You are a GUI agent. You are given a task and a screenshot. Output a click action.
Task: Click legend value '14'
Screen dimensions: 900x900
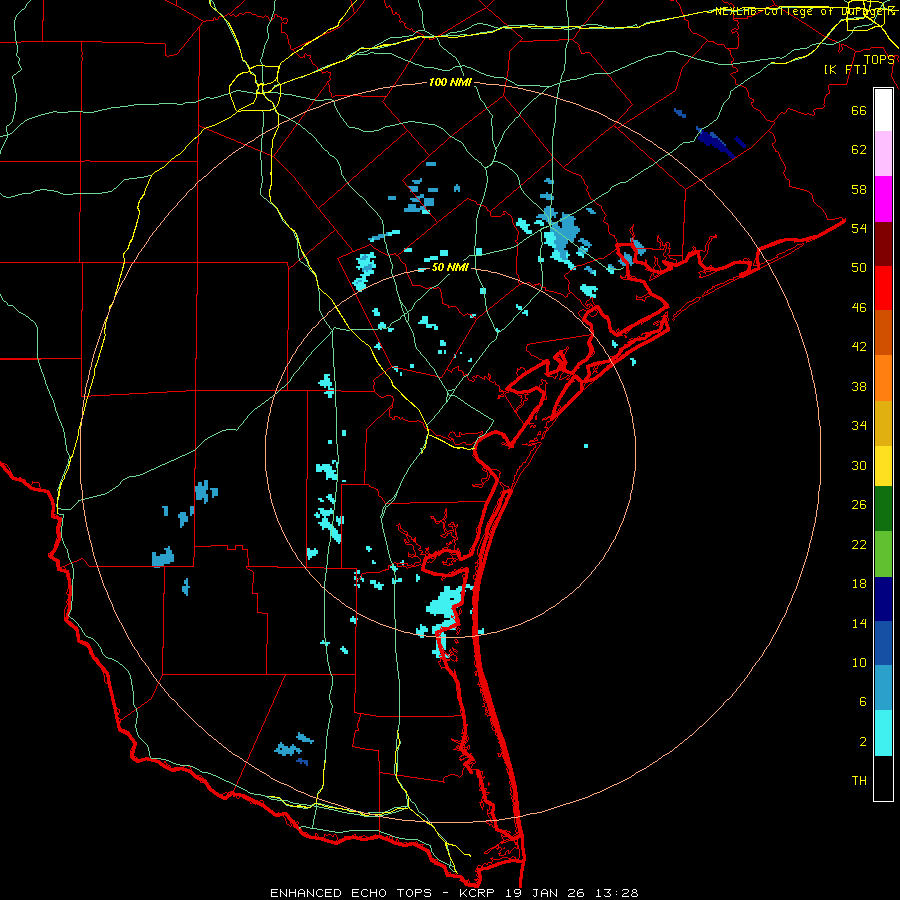tap(859, 623)
